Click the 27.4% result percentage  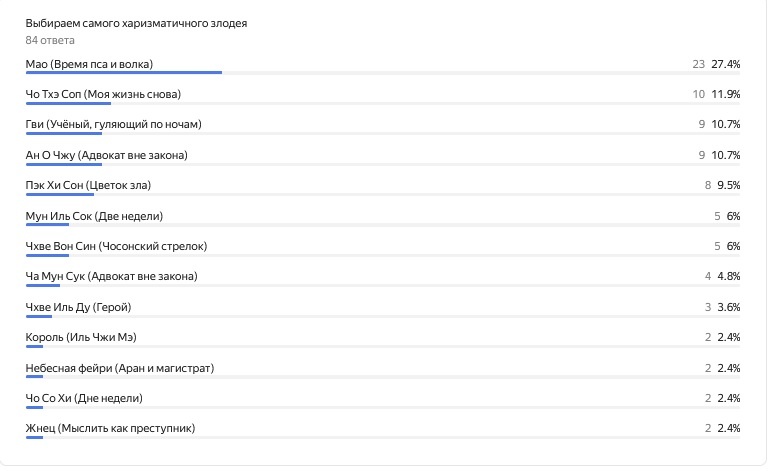pyautogui.click(x=725, y=64)
